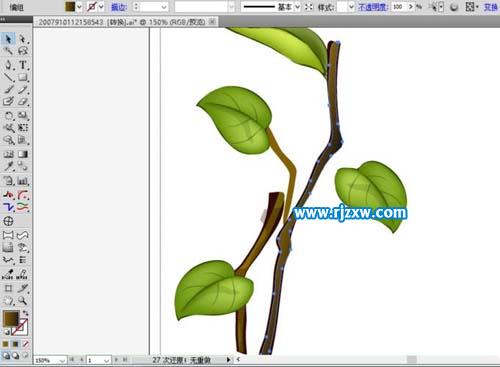Viewport: 500px width, 367px height.
Task: Expand the stroke weight dropdown
Action: tap(164, 7)
